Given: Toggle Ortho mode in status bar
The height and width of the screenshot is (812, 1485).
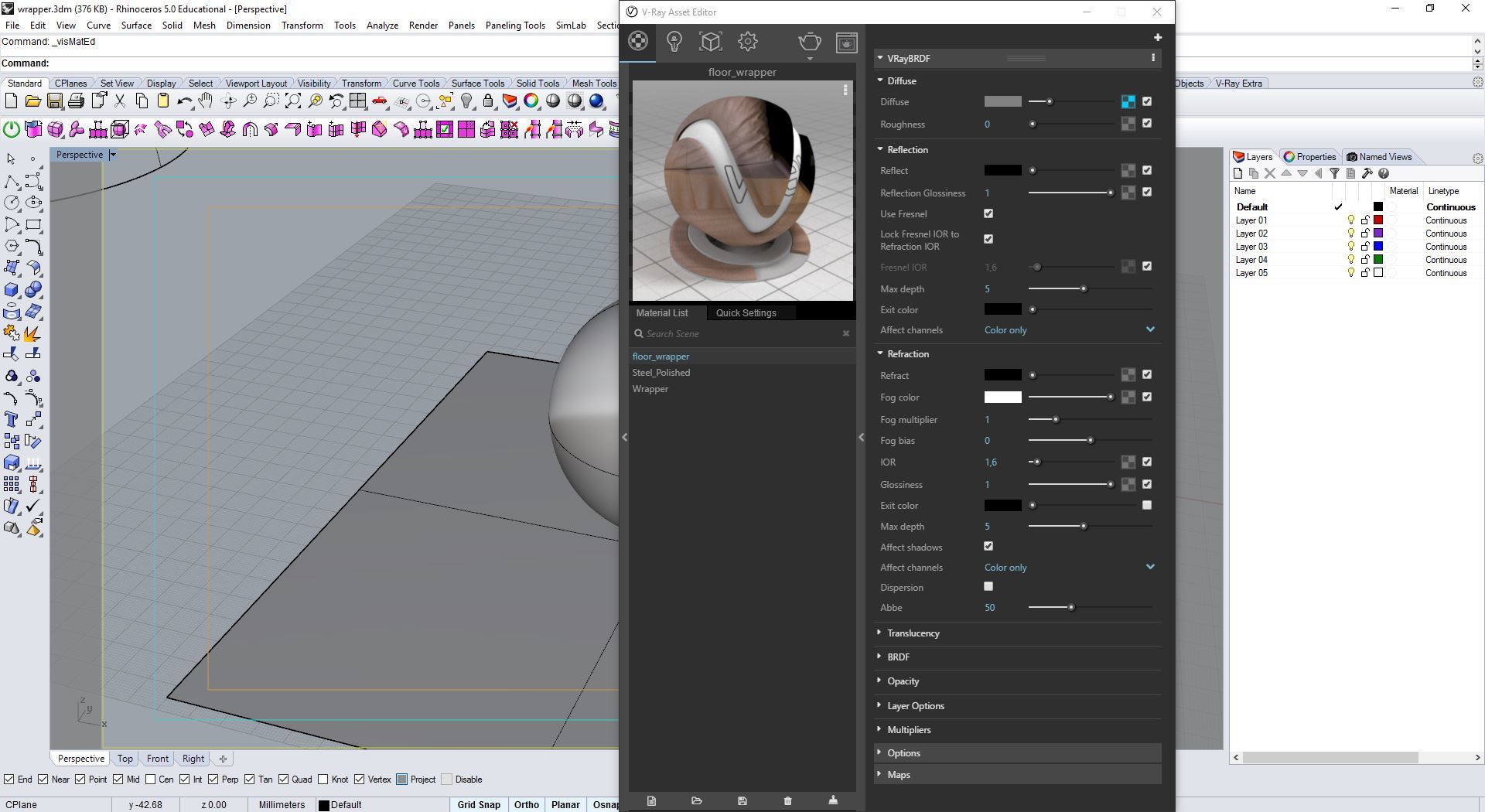Looking at the screenshot, I should coord(527,805).
